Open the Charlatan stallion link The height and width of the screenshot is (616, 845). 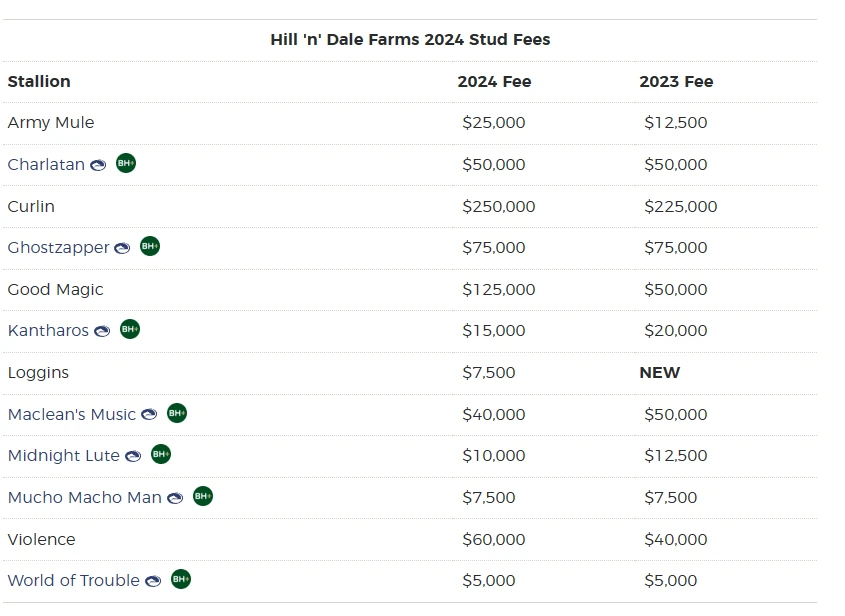pos(46,164)
